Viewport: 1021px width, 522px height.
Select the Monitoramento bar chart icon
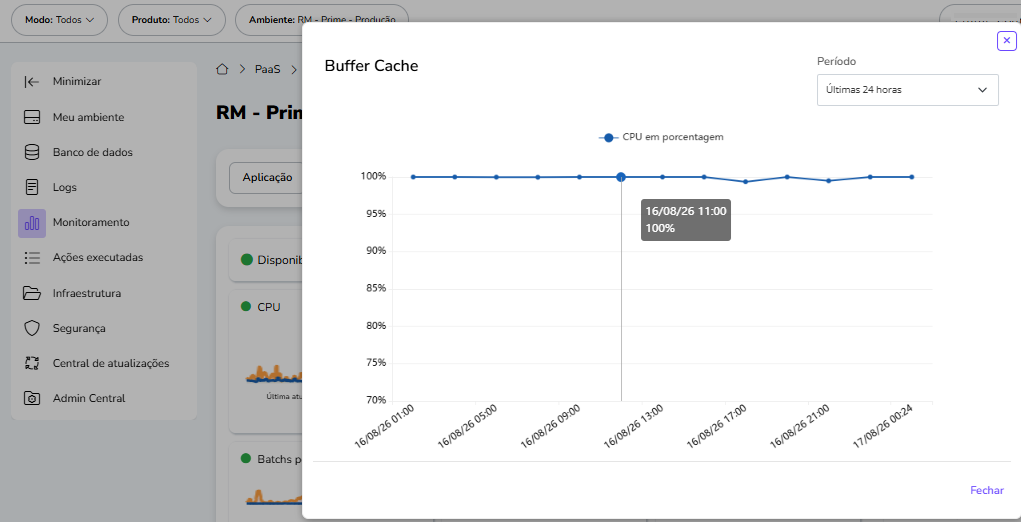pyautogui.click(x=32, y=223)
